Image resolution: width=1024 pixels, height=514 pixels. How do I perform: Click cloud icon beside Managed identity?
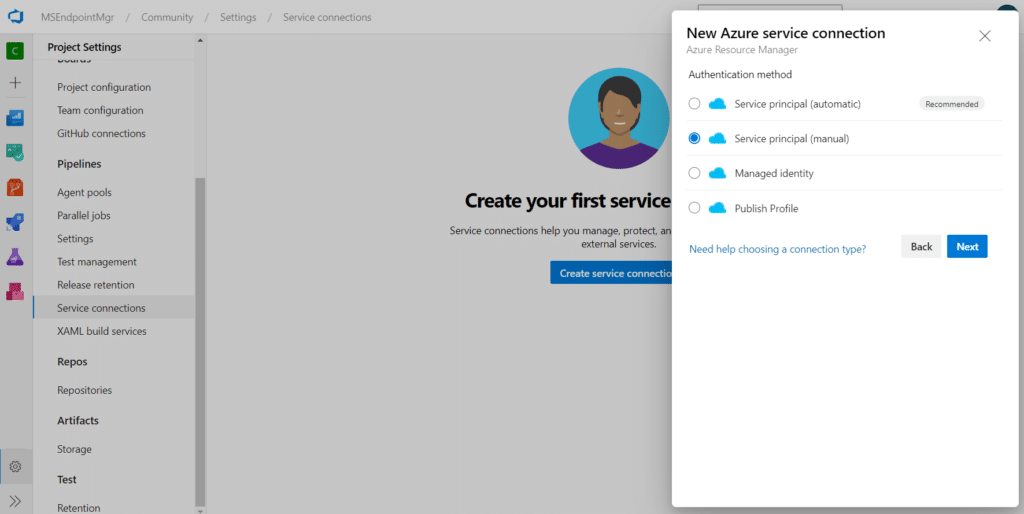point(717,173)
